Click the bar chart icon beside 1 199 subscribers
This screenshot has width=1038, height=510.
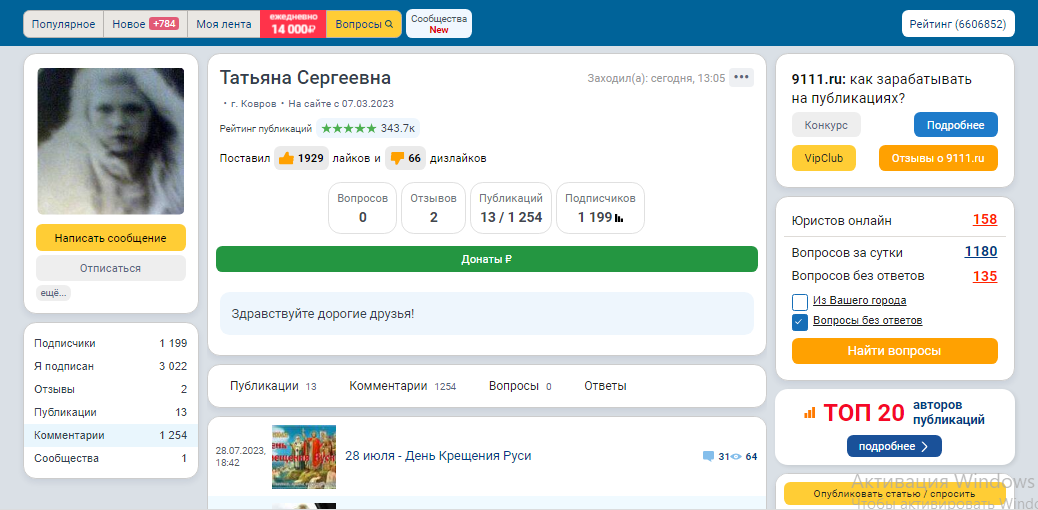[620, 218]
